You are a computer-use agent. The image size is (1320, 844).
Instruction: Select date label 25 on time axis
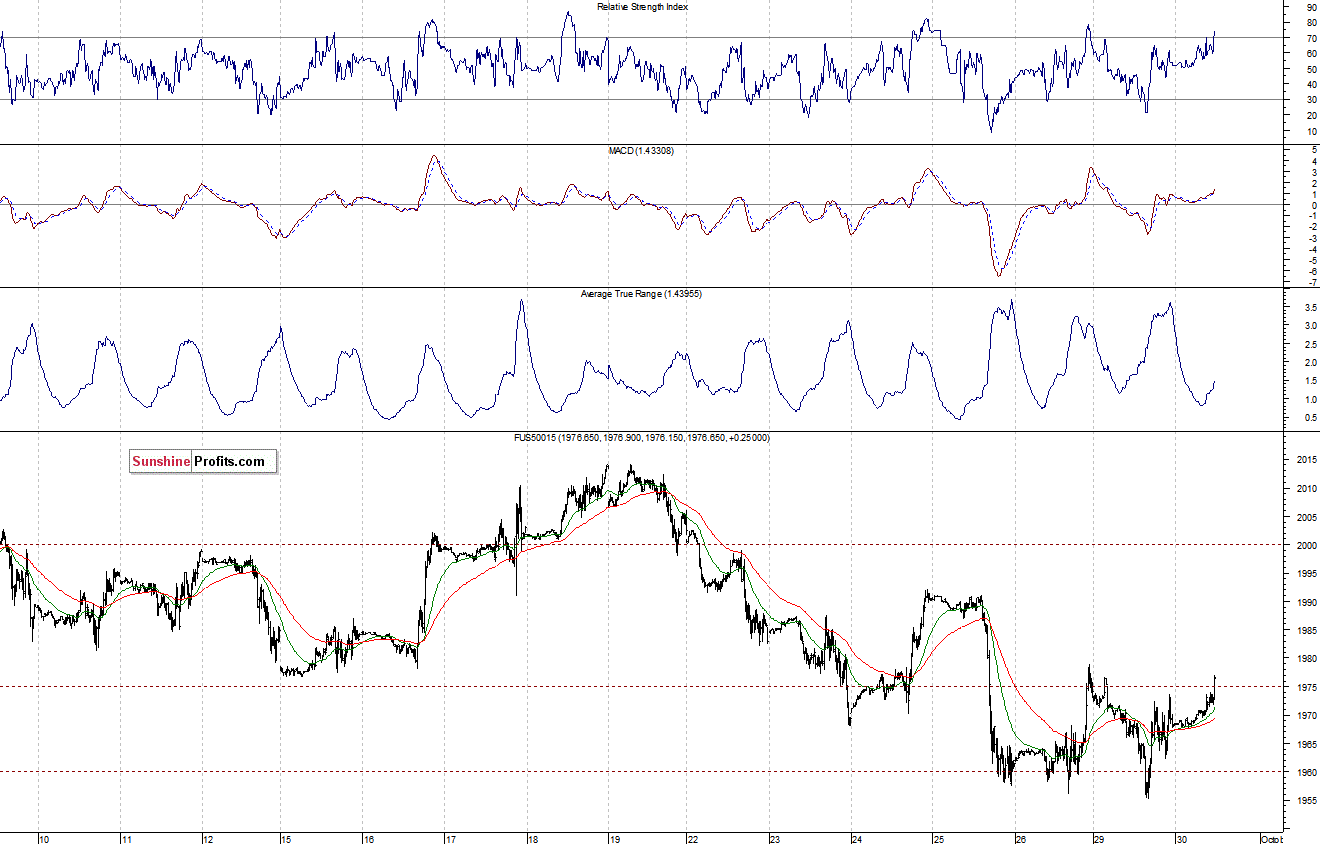(x=938, y=838)
